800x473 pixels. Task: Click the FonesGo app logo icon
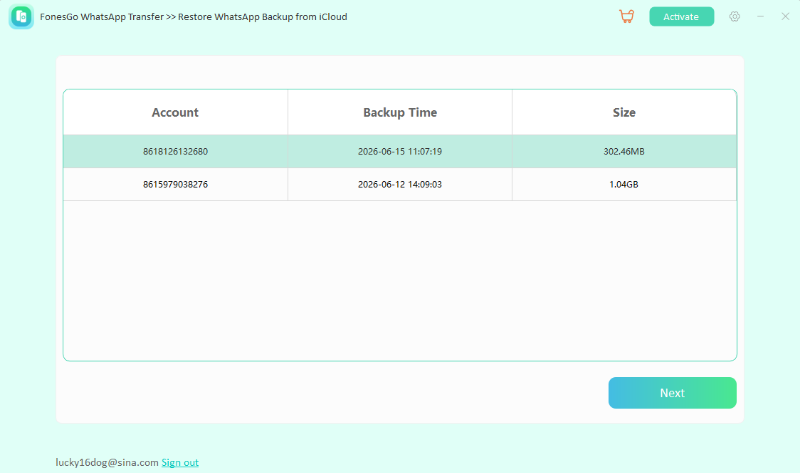pyautogui.click(x=21, y=16)
